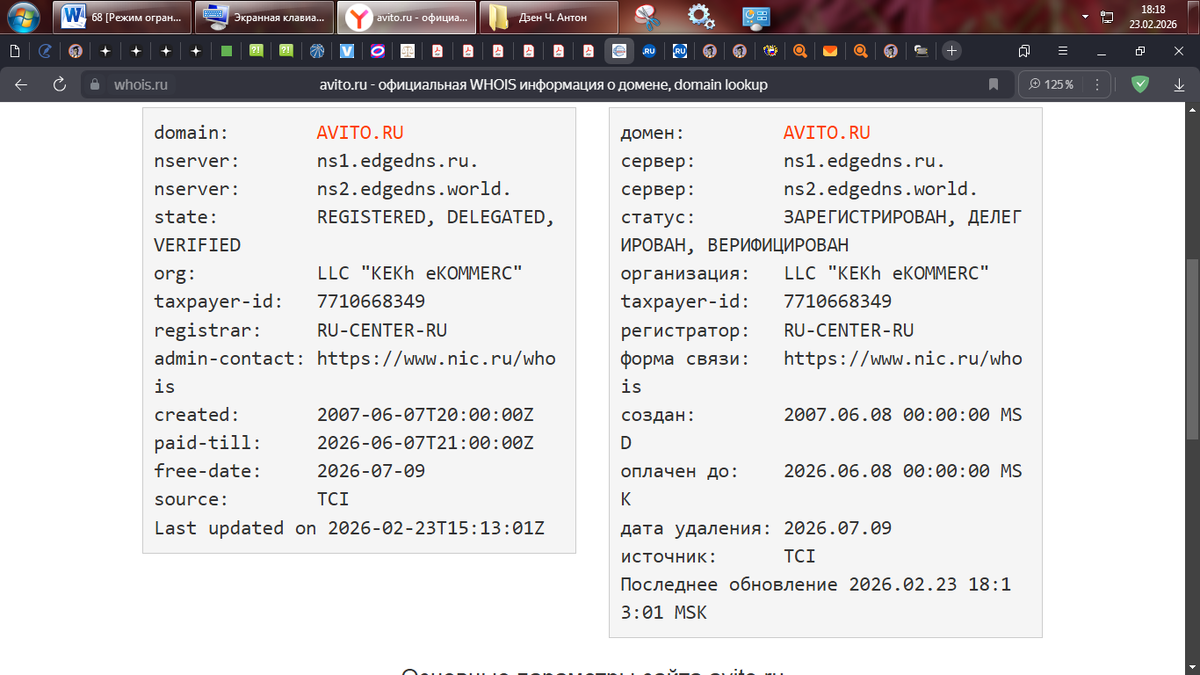Switch to scales of justice tab
This screenshot has height=675, width=1200.
pos(407,50)
